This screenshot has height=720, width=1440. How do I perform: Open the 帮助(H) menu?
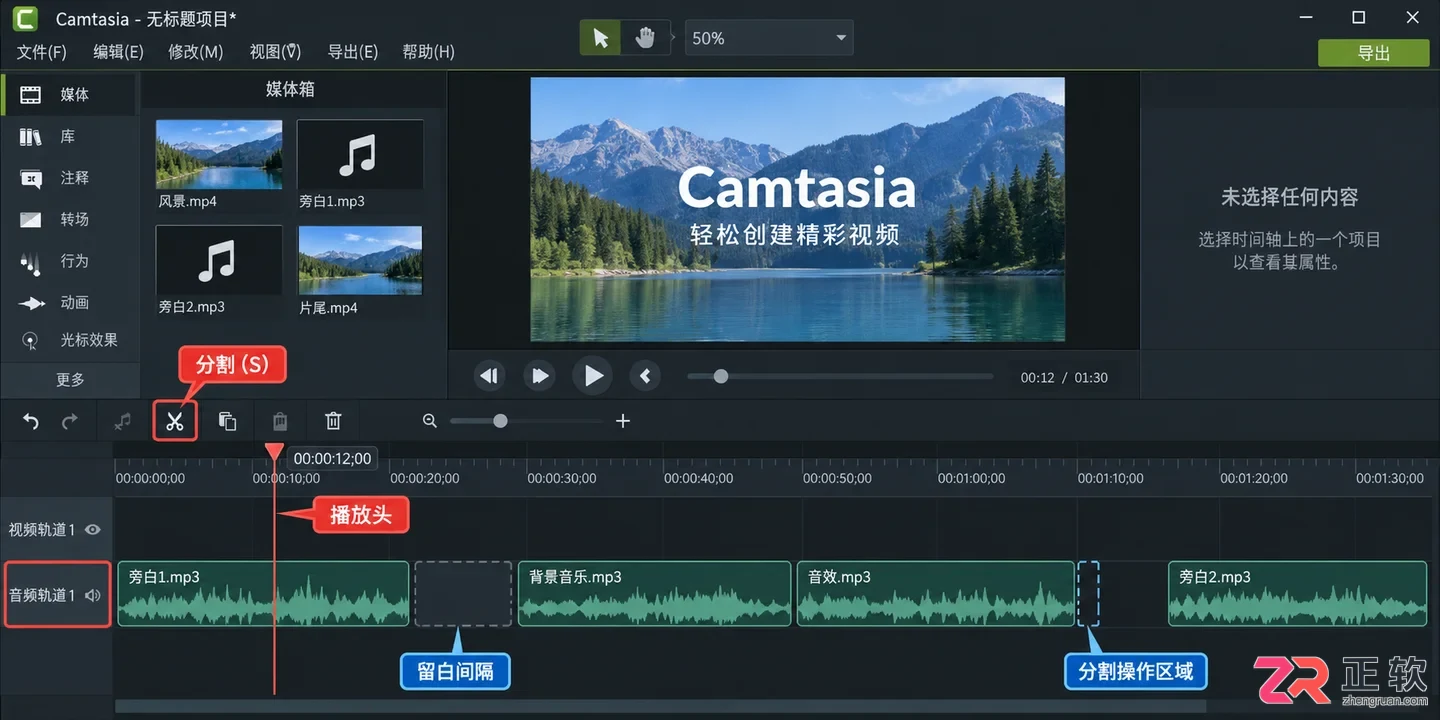[428, 52]
